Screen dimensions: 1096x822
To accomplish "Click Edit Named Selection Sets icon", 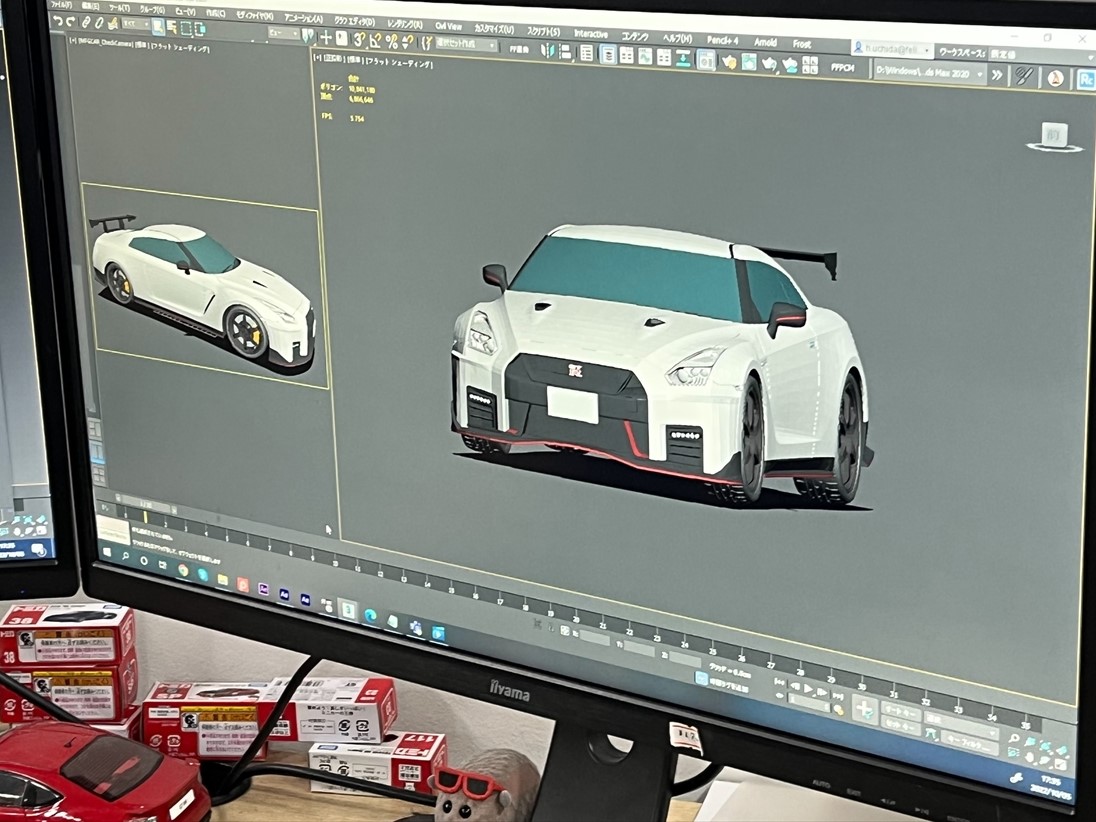I will pyautogui.click(x=426, y=43).
